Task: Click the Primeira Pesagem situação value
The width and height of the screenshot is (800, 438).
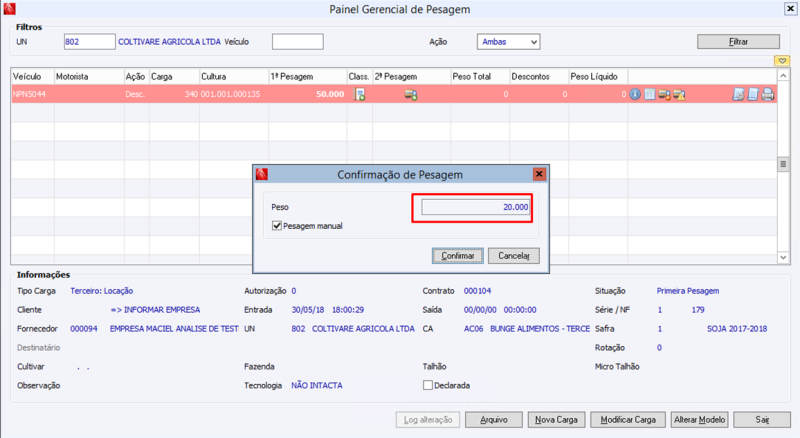Action: [x=688, y=291]
